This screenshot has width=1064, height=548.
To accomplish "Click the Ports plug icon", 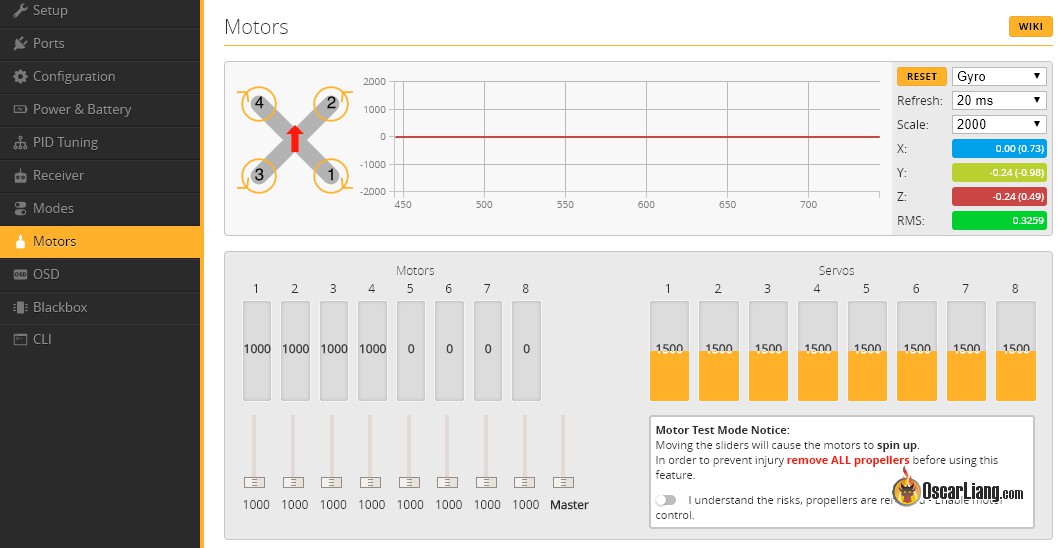I will [20, 44].
